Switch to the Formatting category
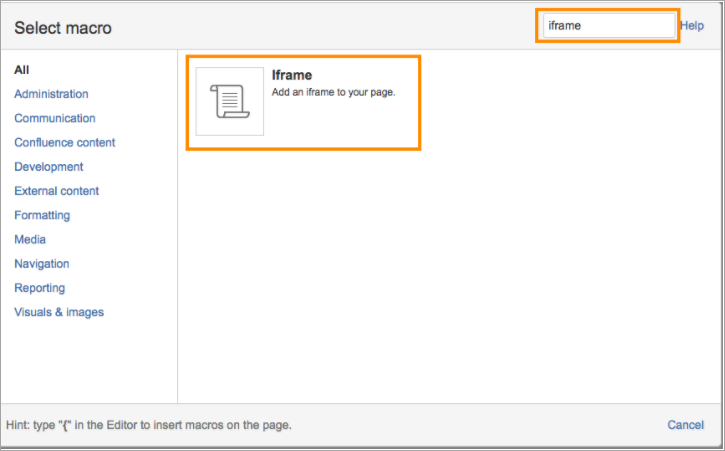 tap(42, 215)
